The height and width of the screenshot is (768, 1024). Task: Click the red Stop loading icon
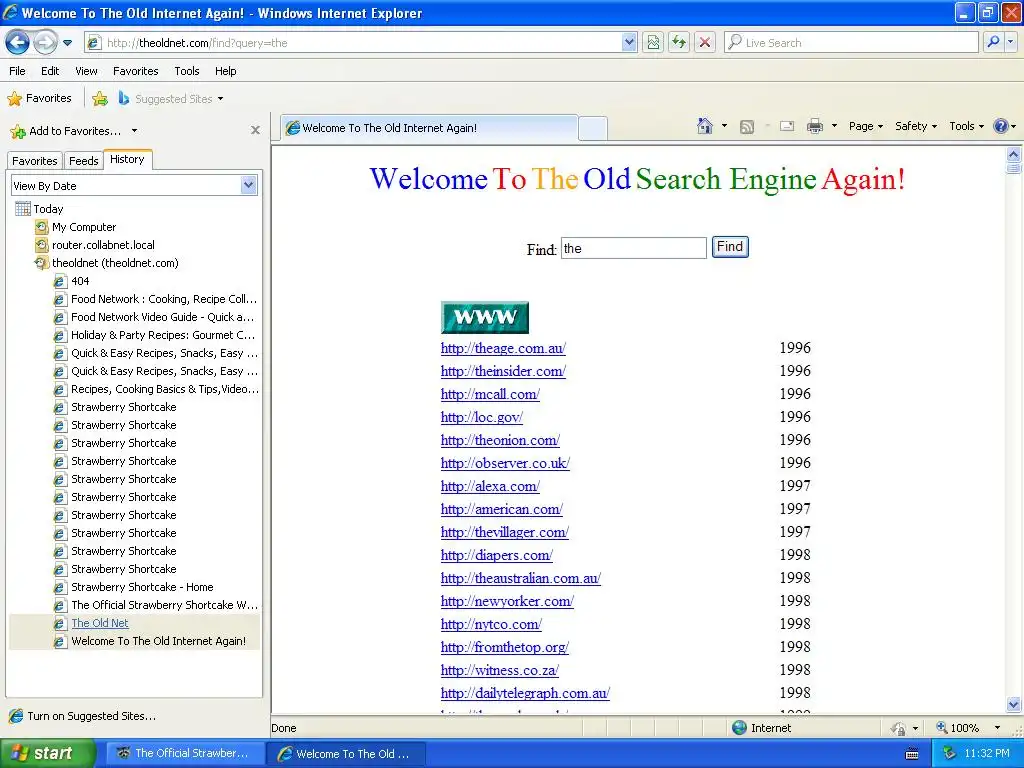705,43
